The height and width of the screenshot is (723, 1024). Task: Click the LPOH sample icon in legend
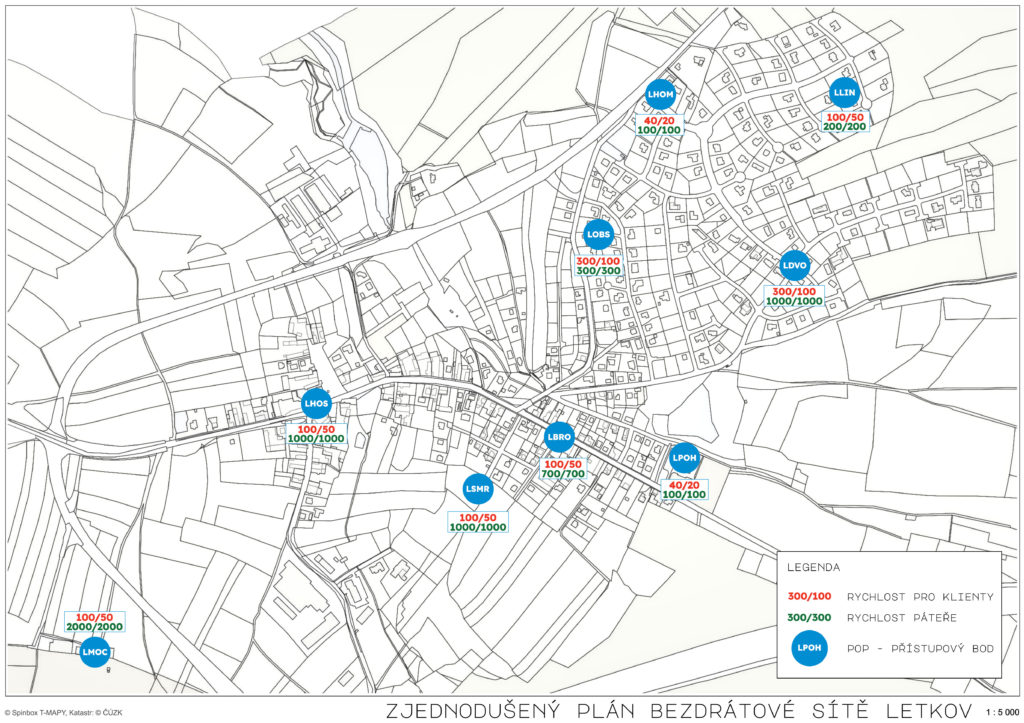tap(808, 649)
